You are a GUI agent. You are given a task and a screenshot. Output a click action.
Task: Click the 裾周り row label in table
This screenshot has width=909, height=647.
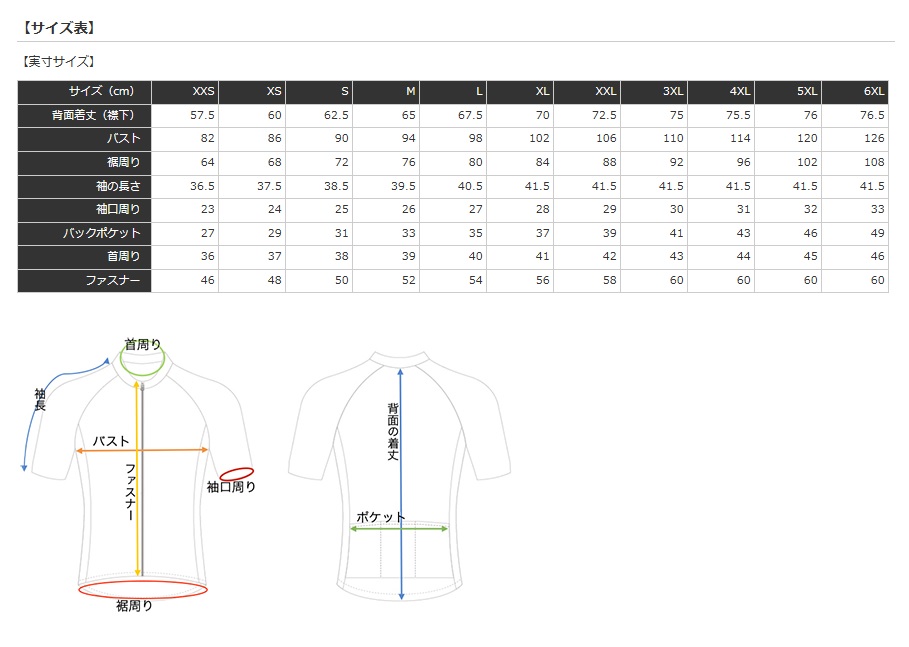85,163
